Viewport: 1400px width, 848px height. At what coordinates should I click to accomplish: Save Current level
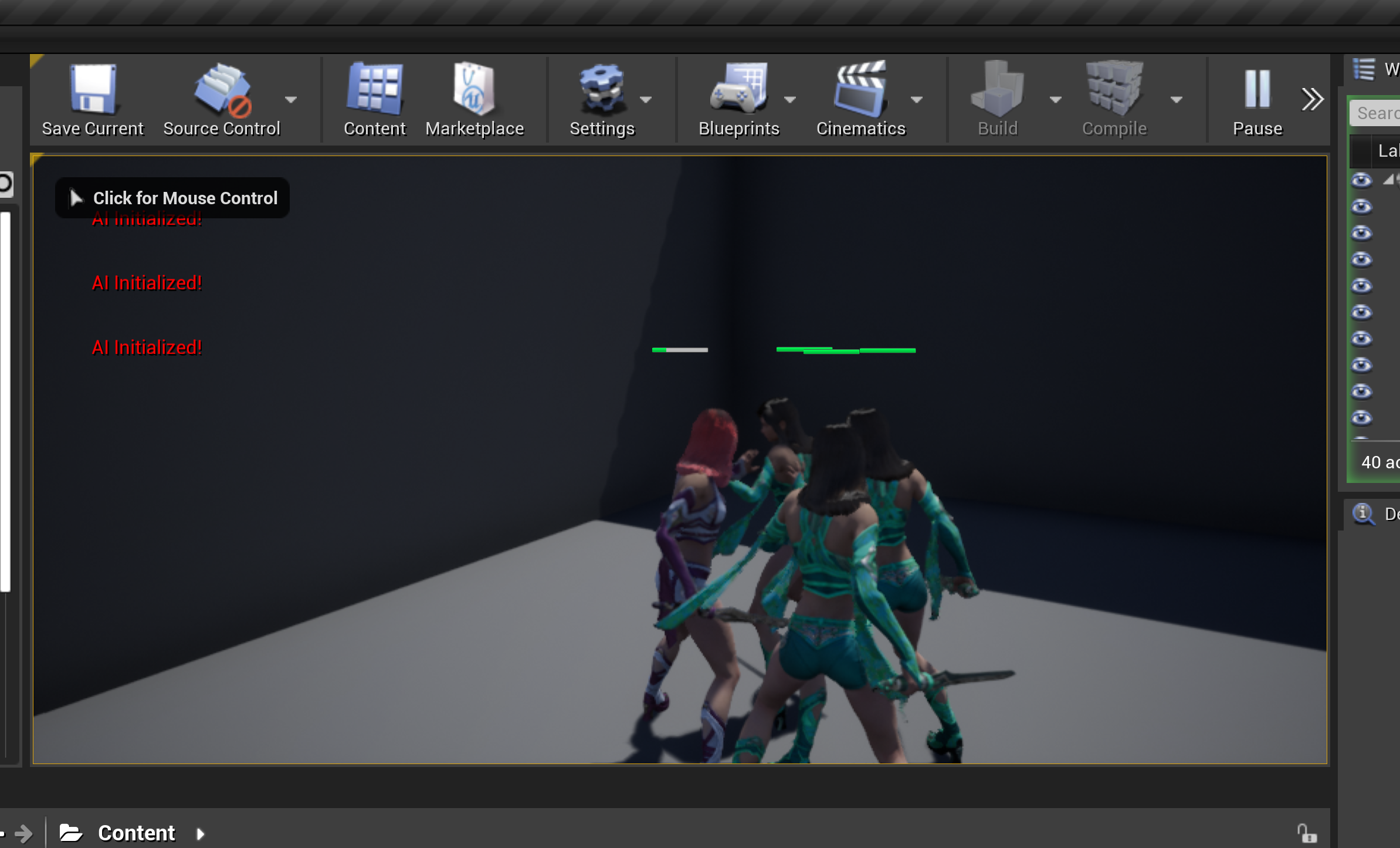point(92,99)
